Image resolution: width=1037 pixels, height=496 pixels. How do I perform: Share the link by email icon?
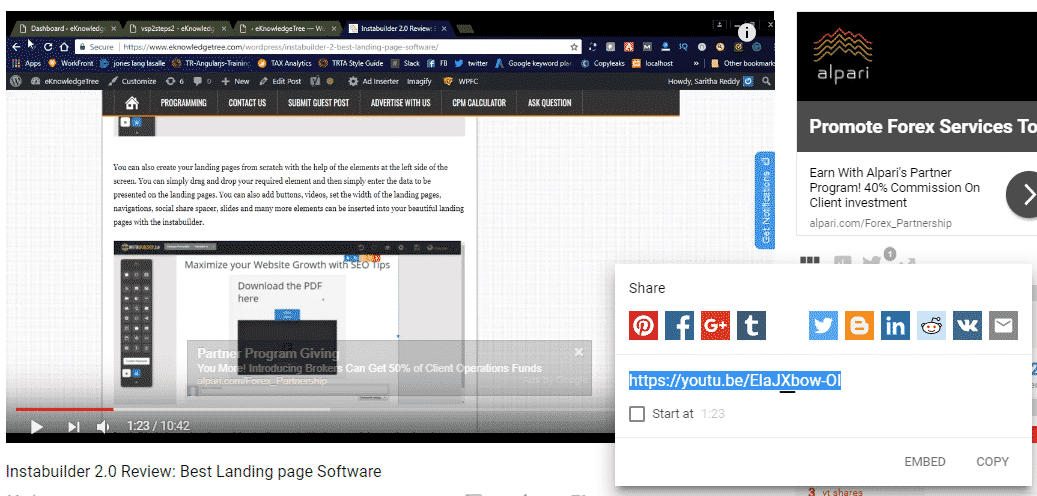click(x=1003, y=325)
